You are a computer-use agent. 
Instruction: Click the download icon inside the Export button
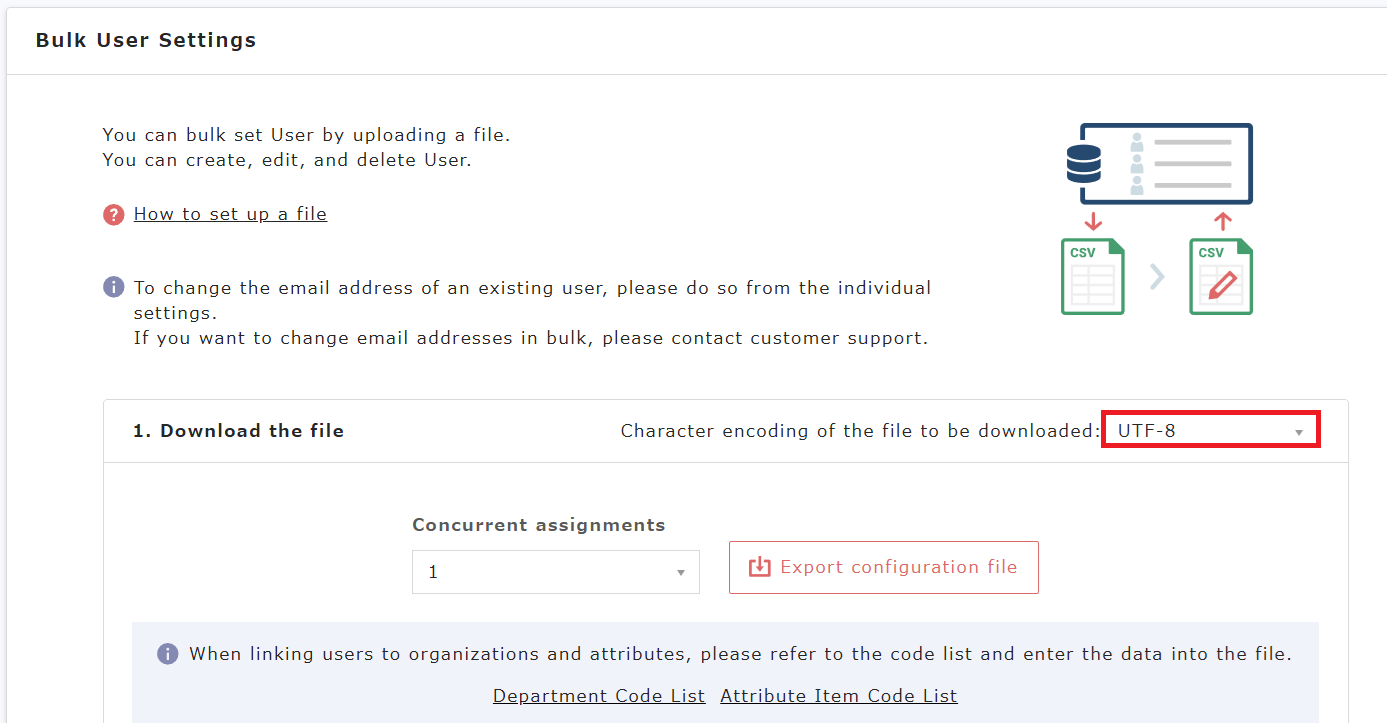tap(760, 567)
